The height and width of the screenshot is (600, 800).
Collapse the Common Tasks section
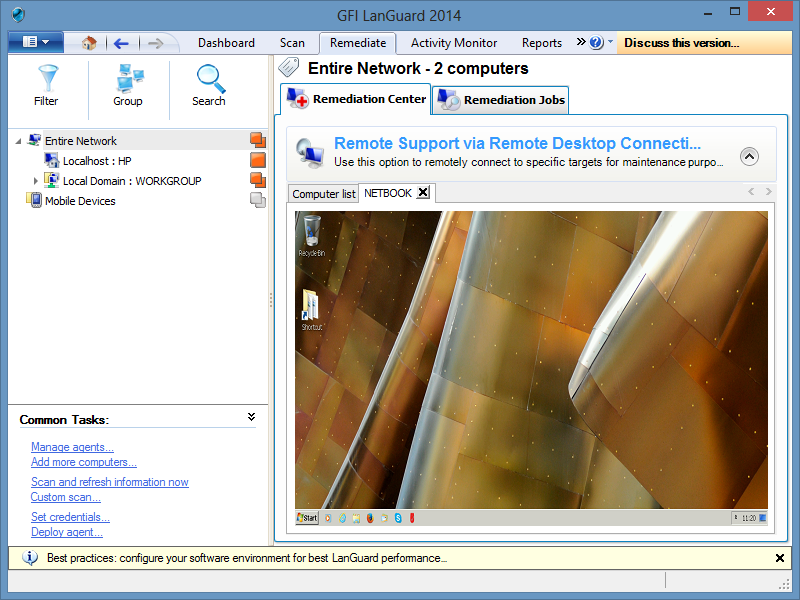click(251, 417)
